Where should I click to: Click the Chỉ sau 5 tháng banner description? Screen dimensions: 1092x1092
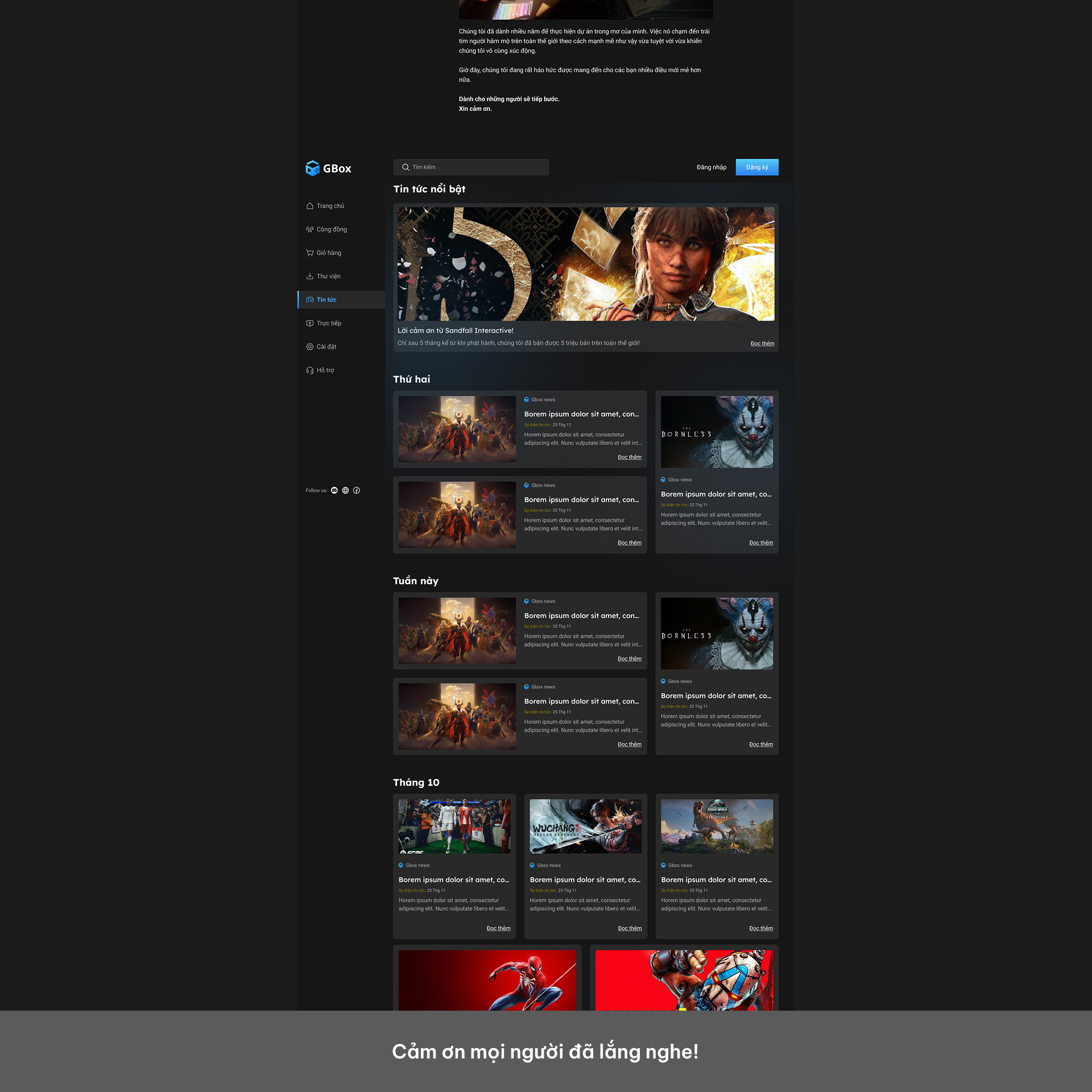[x=519, y=343]
